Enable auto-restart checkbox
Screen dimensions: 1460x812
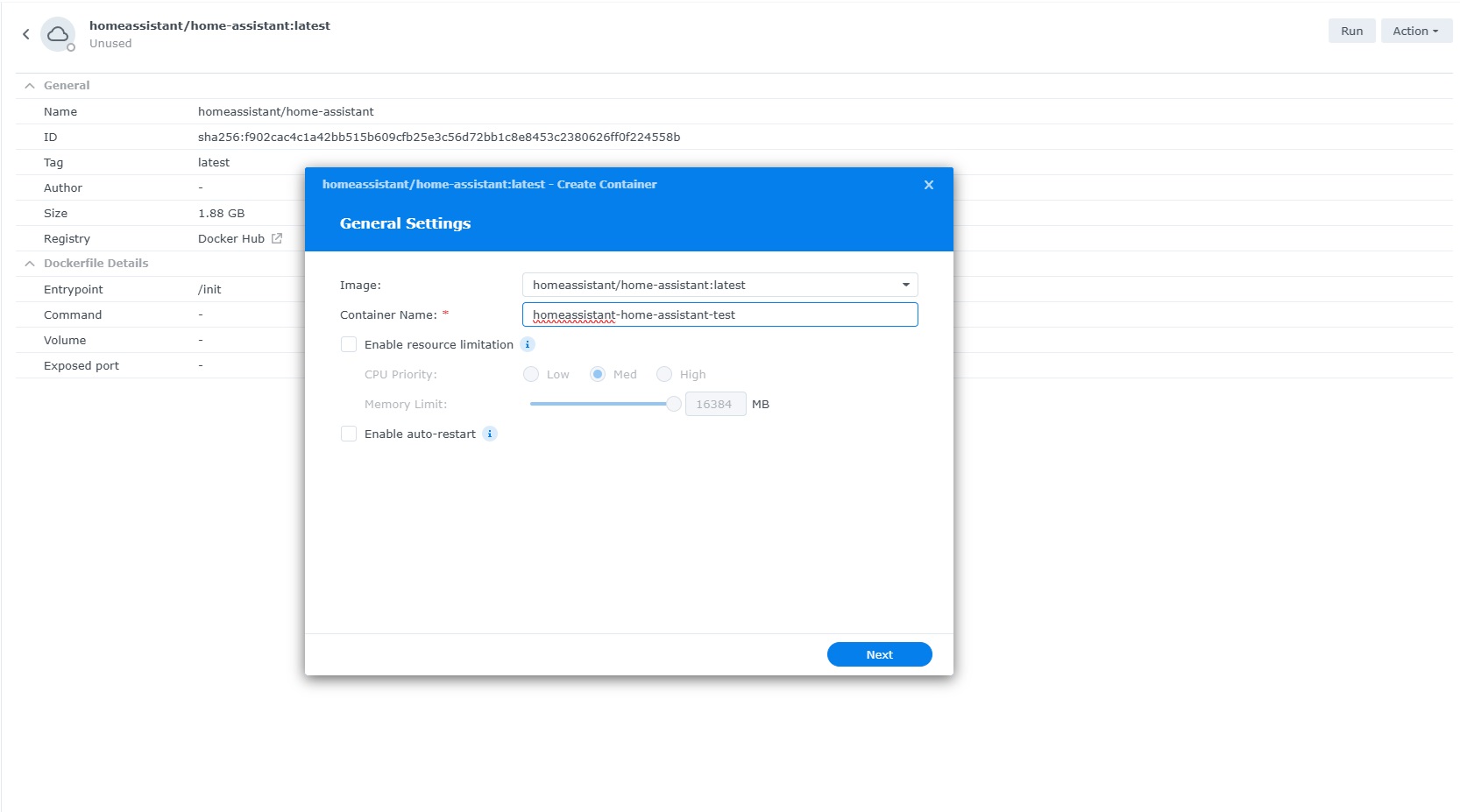[x=349, y=434]
